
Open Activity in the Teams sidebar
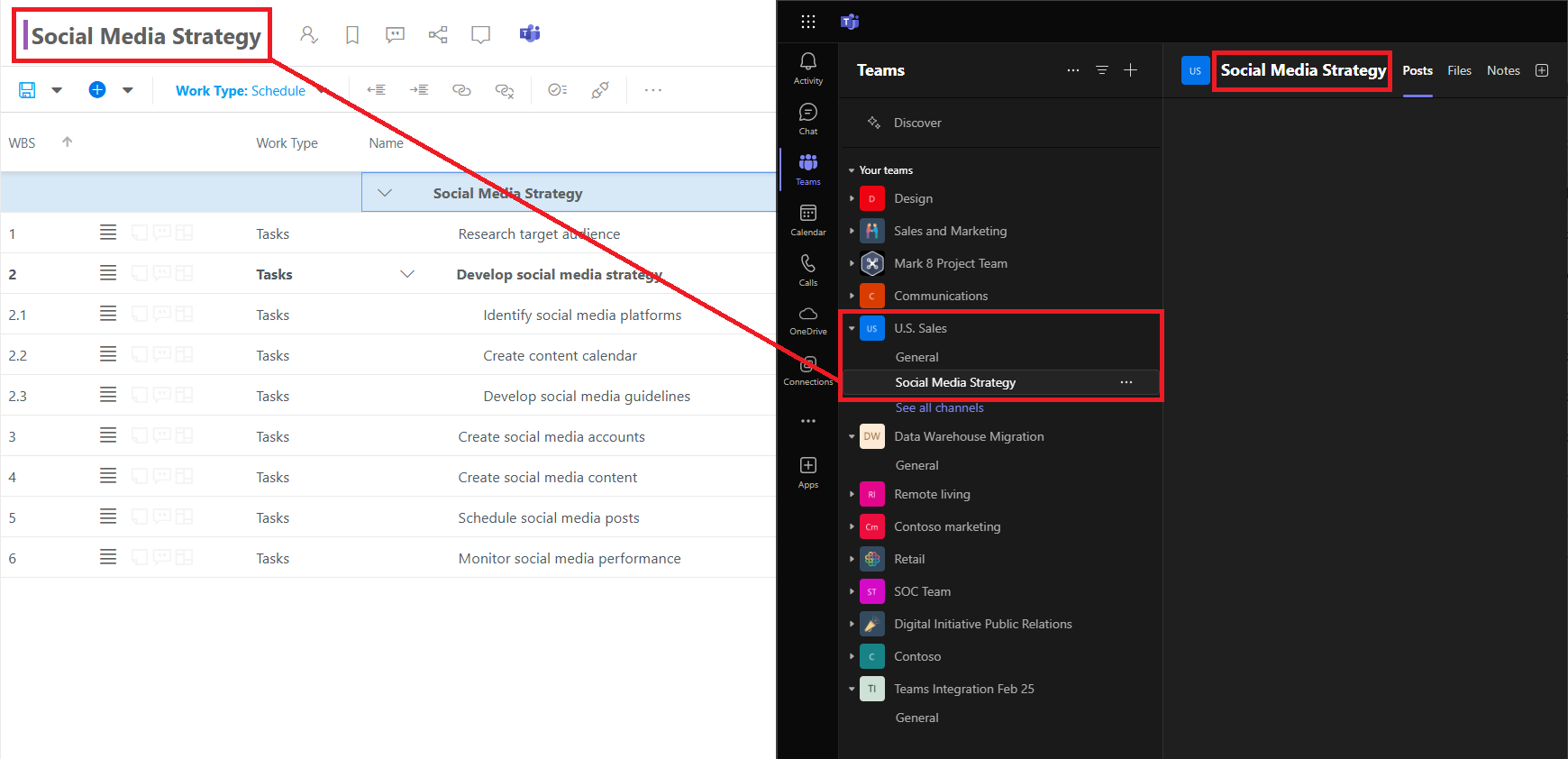pos(808,69)
